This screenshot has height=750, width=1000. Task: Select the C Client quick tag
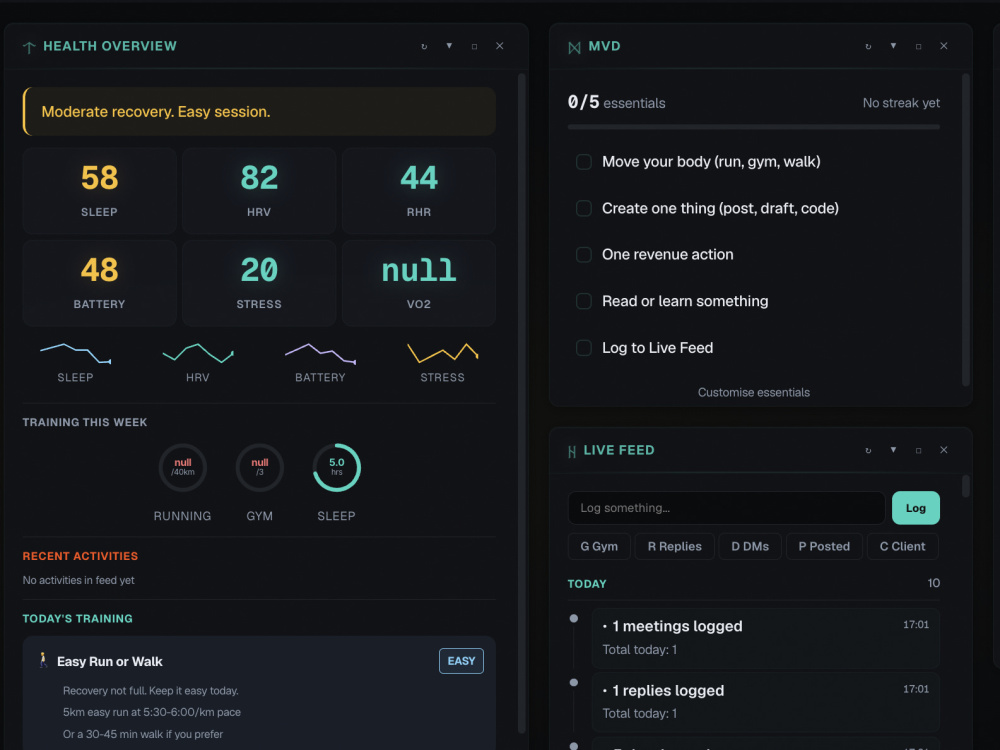click(x=902, y=547)
